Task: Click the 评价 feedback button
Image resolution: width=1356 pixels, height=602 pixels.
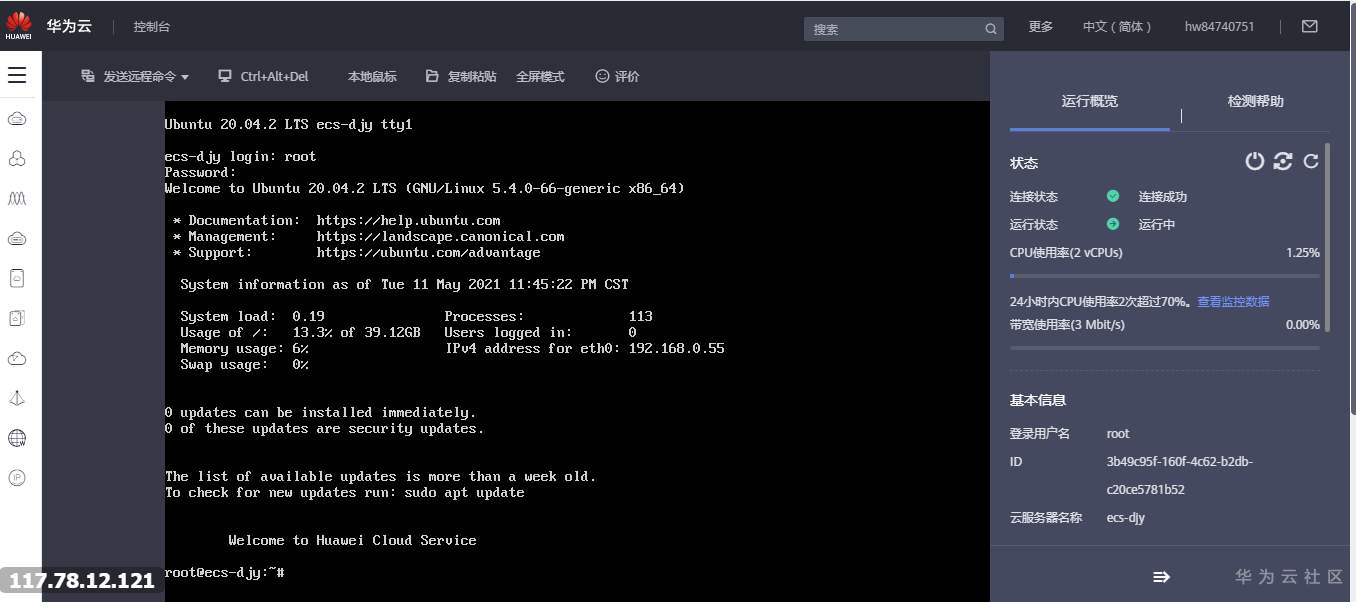Action: [617, 76]
